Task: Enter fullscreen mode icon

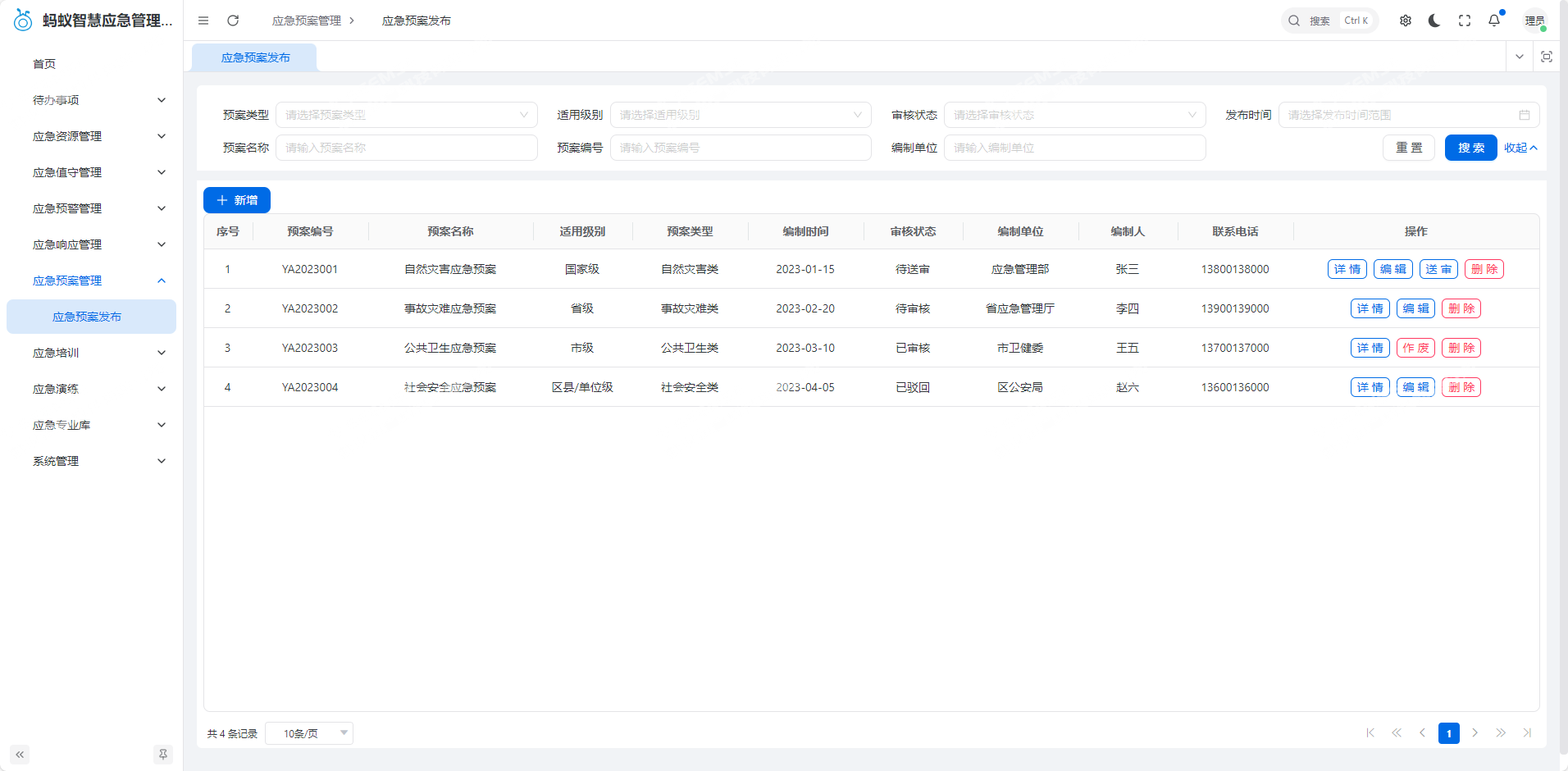Action: (1465, 21)
